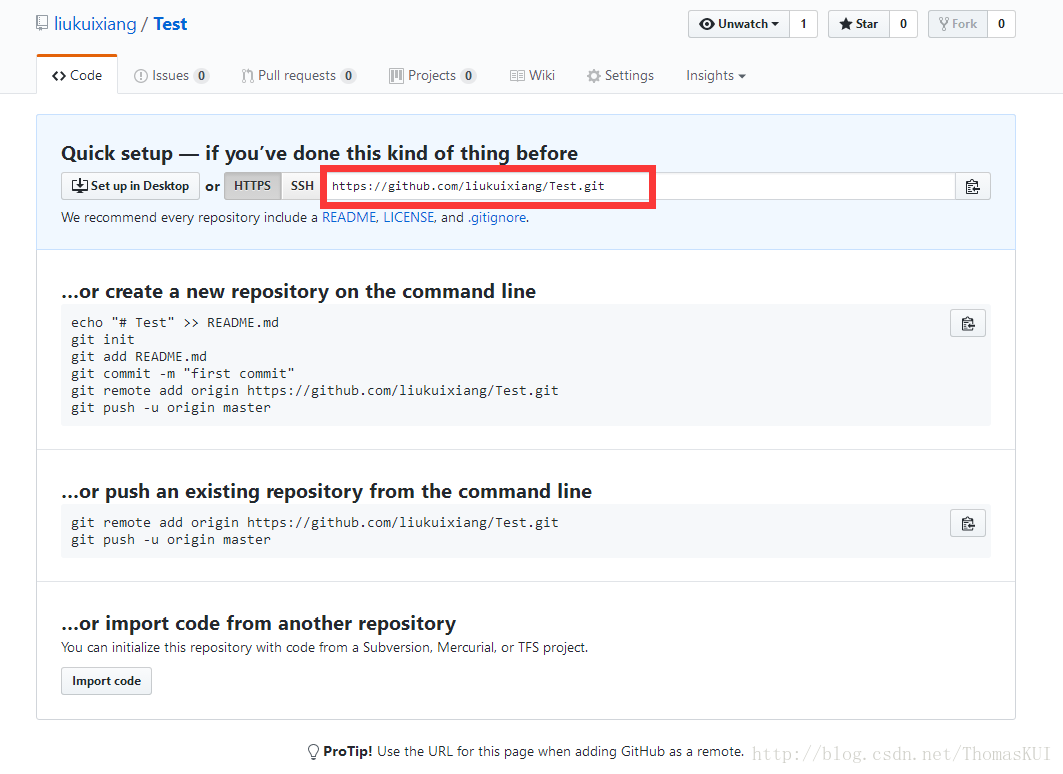Open the Code tab
The image size is (1063, 774).
pos(77,75)
